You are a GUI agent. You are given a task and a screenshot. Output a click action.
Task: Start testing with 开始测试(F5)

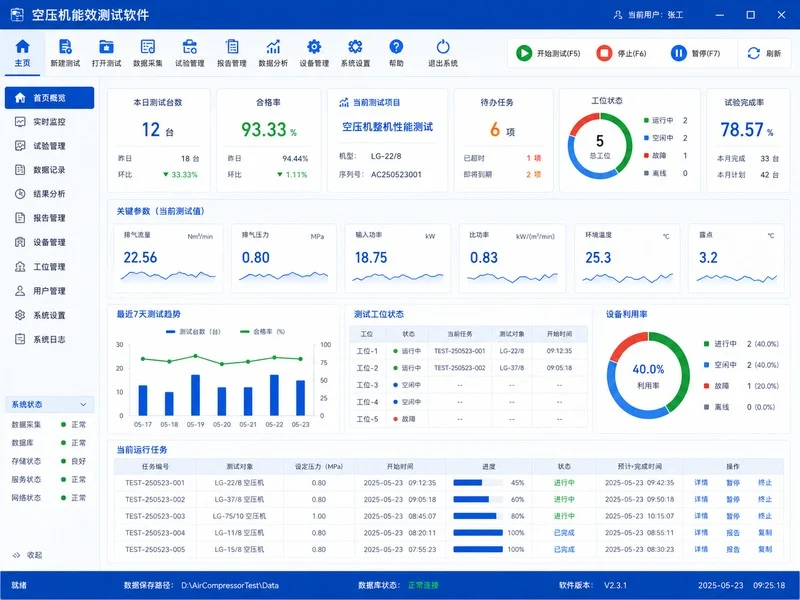(548, 53)
